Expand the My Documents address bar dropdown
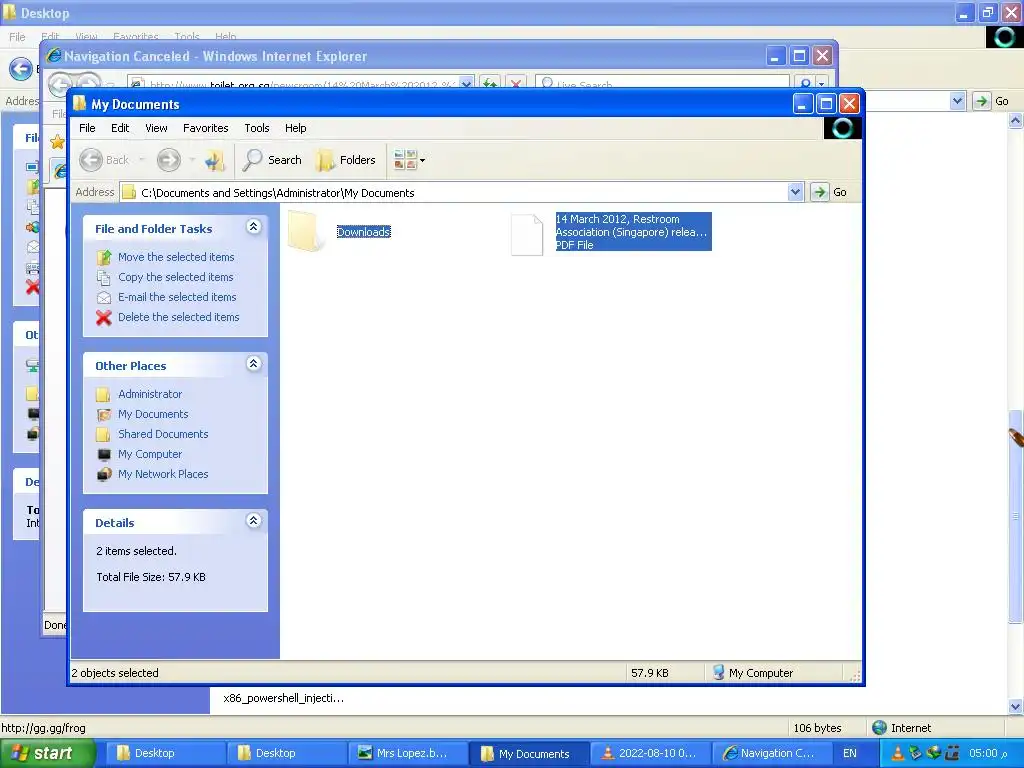Image resolution: width=1024 pixels, height=768 pixels. click(x=795, y=193)
